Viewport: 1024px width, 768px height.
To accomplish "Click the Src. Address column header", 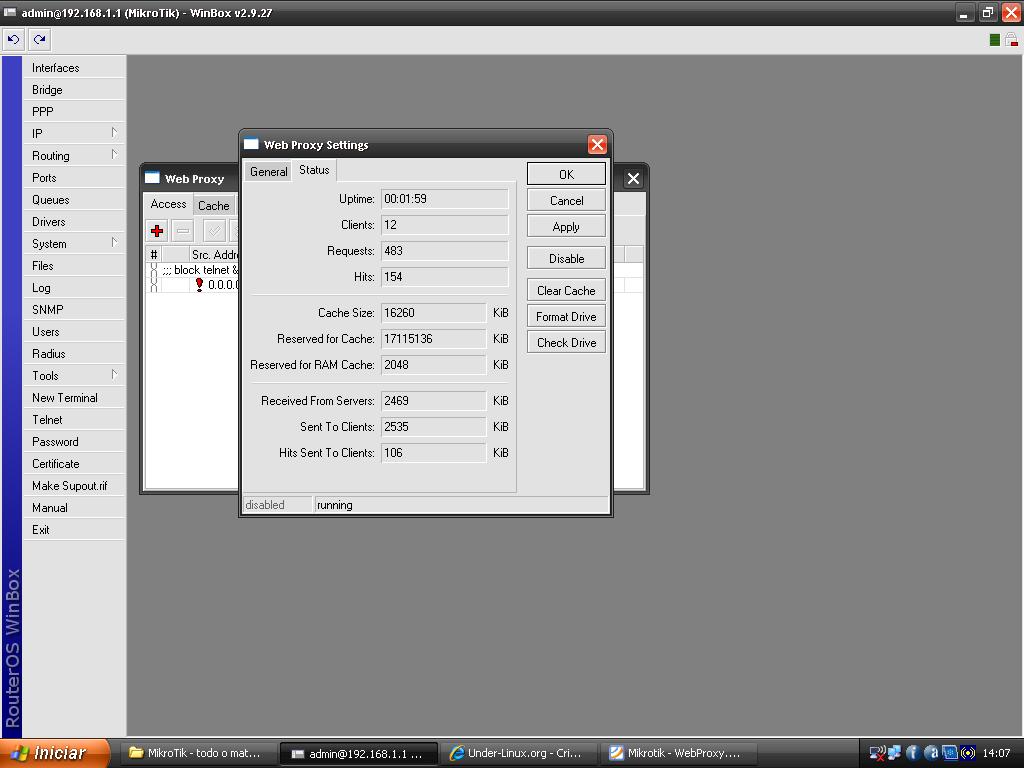I will pyautogui.click(x=214, y=254).
